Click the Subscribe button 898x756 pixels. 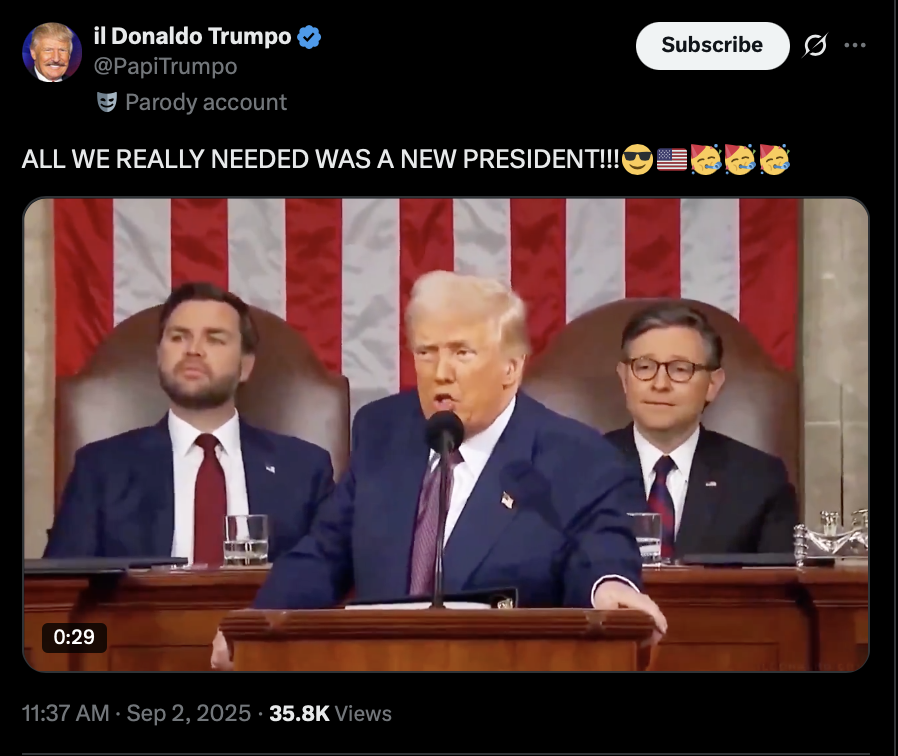pos(712,46)
